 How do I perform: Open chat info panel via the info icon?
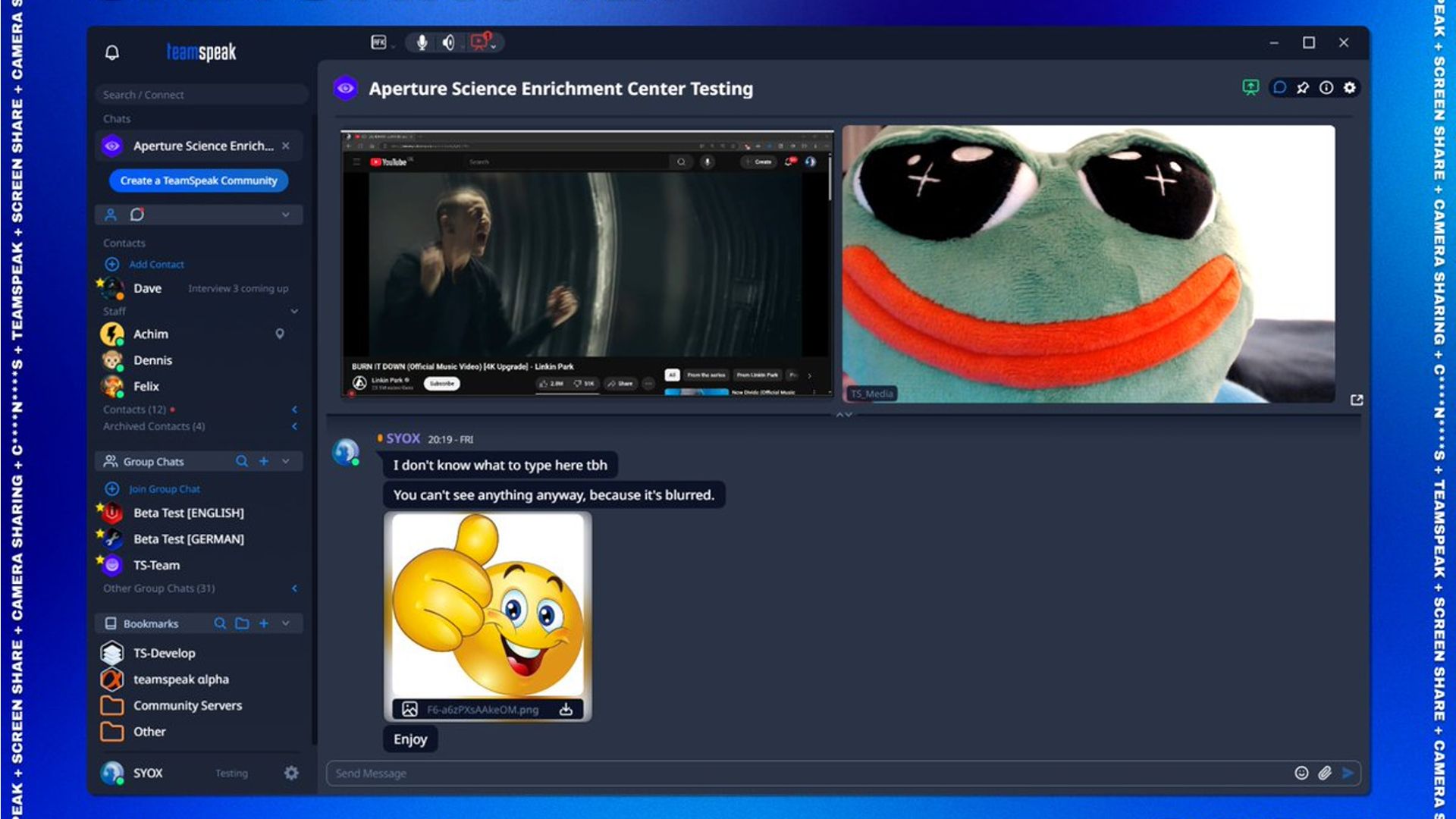click(x=1326, y=88)
